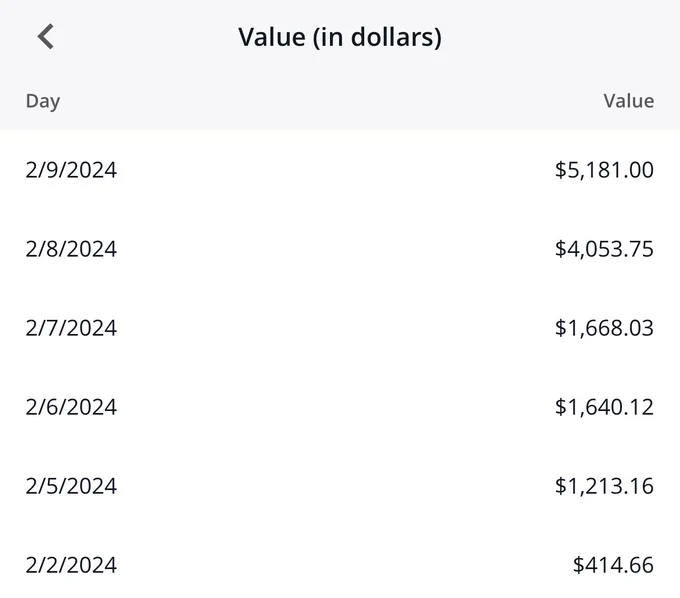This screenshot has height=598, width=680.
Task: Open the 2/5/2024 row date
Action: point(71,486)
